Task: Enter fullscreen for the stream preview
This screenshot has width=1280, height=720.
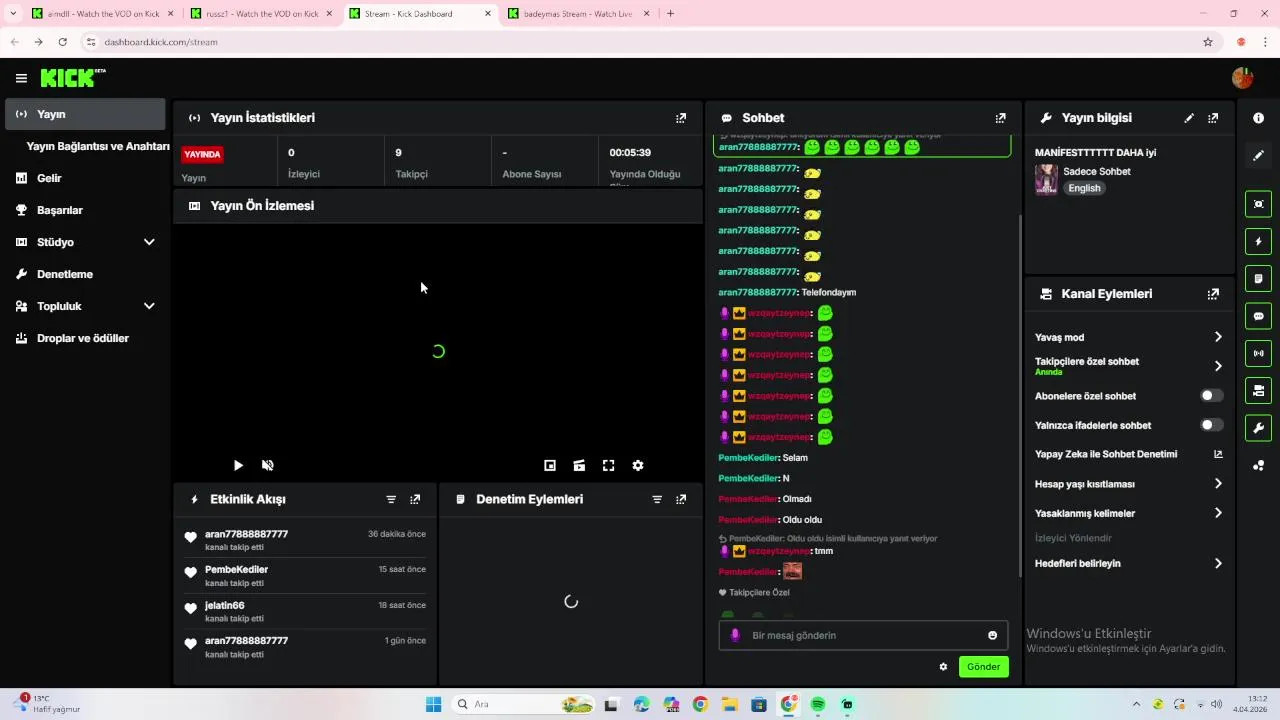Action: [x=608, y=465]
